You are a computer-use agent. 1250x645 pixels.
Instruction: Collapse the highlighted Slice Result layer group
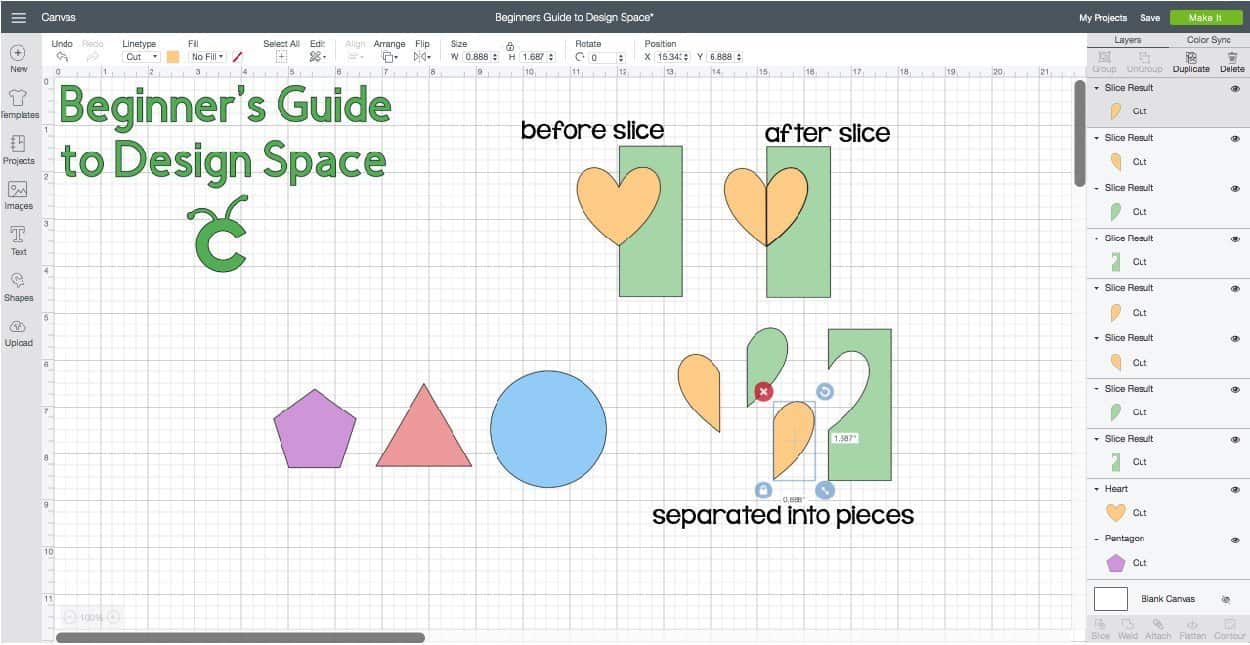point(1097,88)
